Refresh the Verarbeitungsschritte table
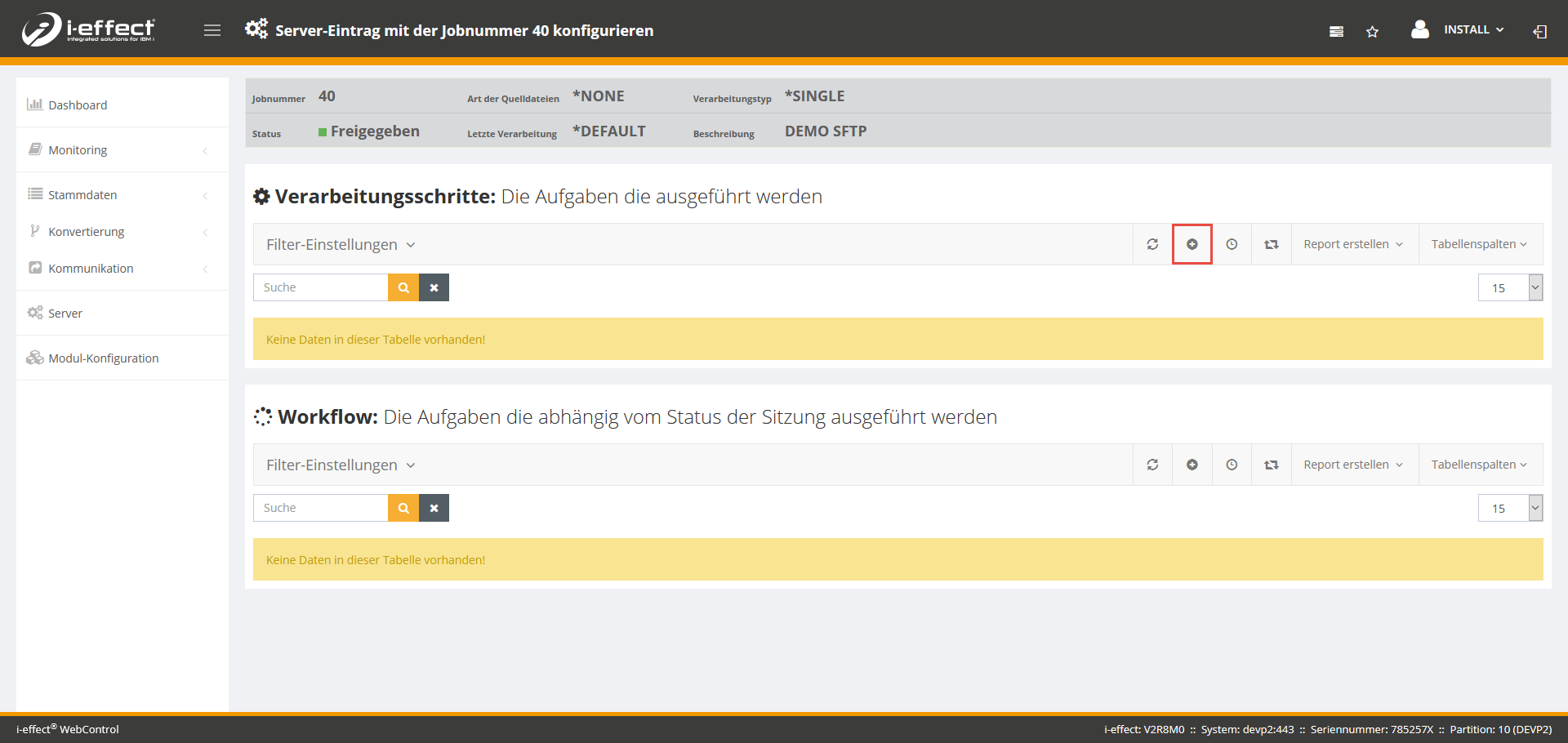Image resolution: width=1568 pixels, height=743 pixels. (x=1152, y=244)
